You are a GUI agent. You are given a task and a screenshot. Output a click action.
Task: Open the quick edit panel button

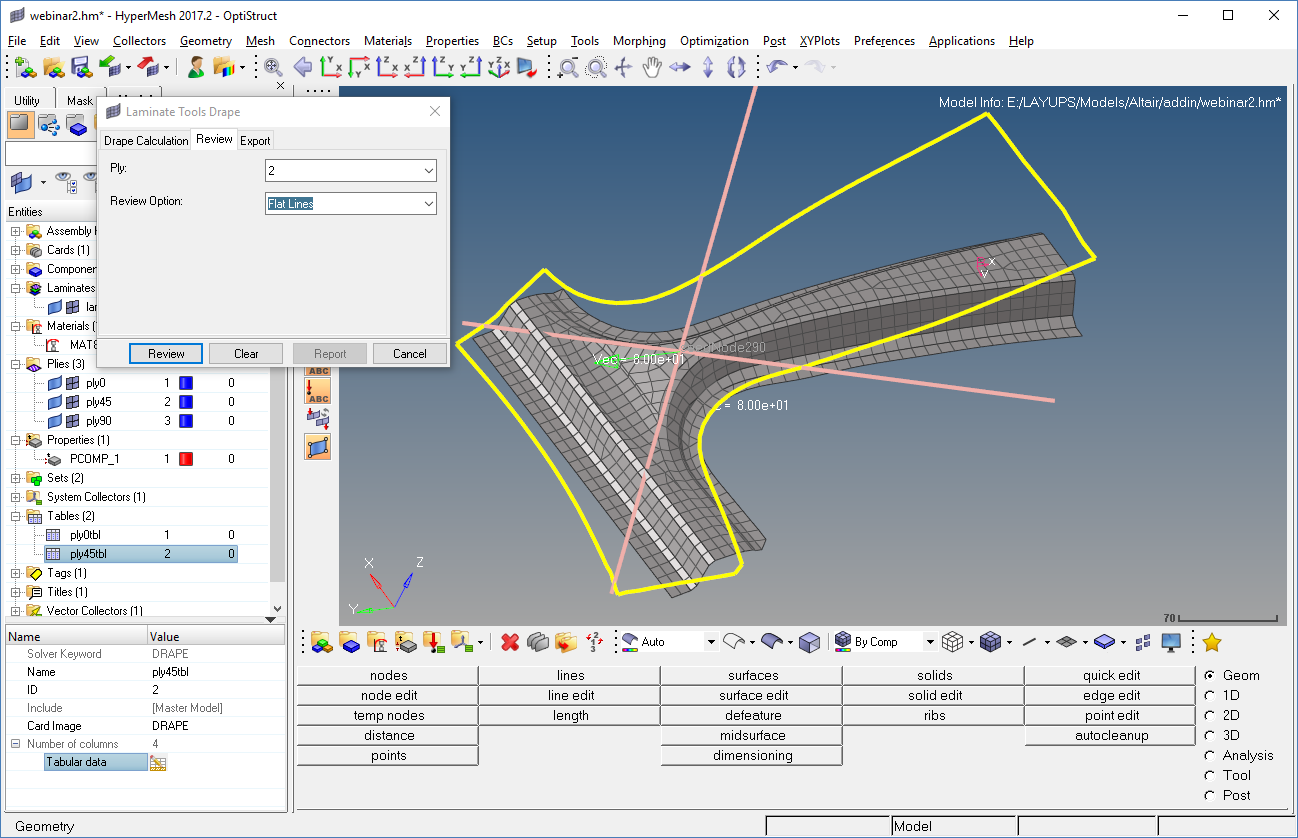(x=1112, y=675)
